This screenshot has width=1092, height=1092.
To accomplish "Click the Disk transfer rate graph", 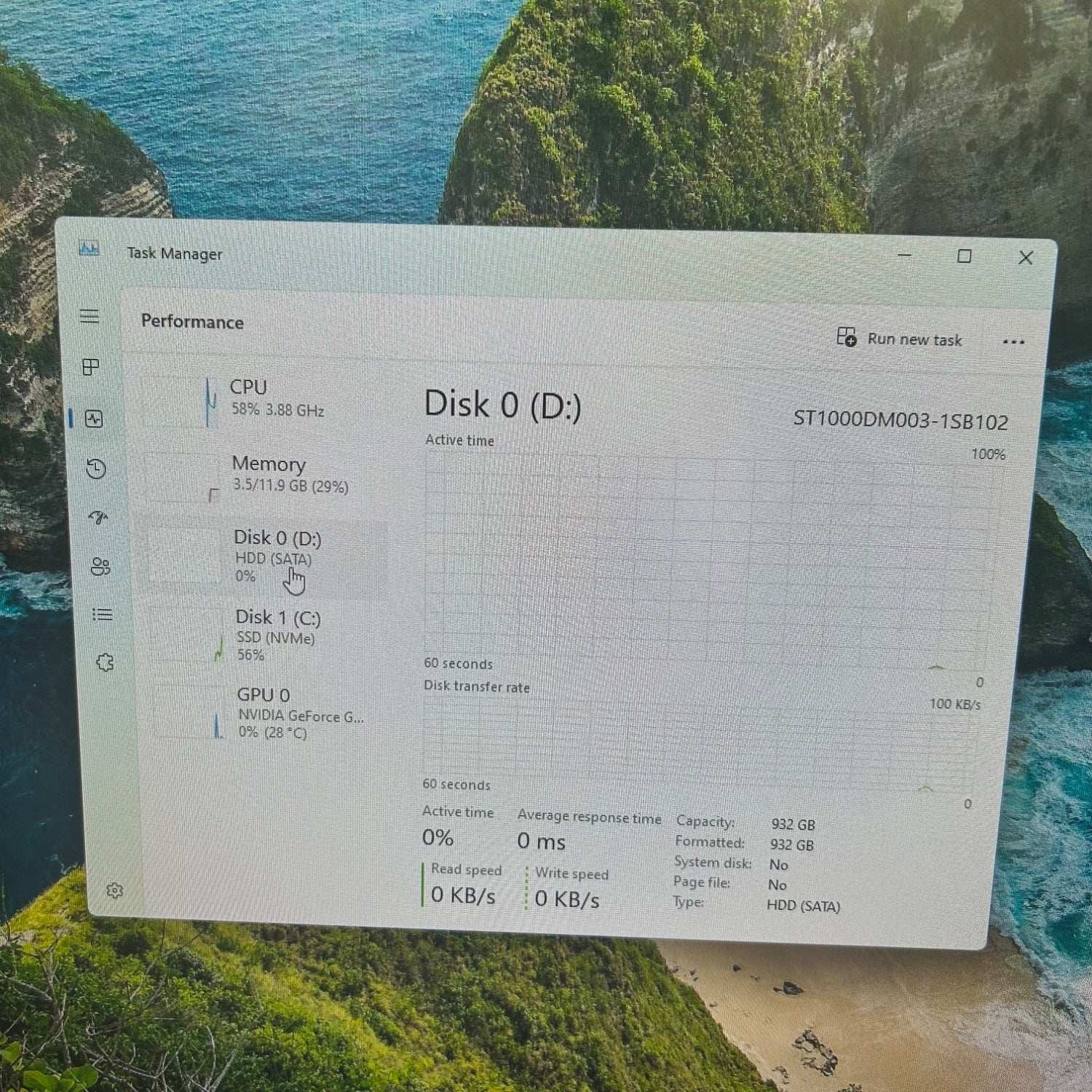I will (x=699, y=744).
